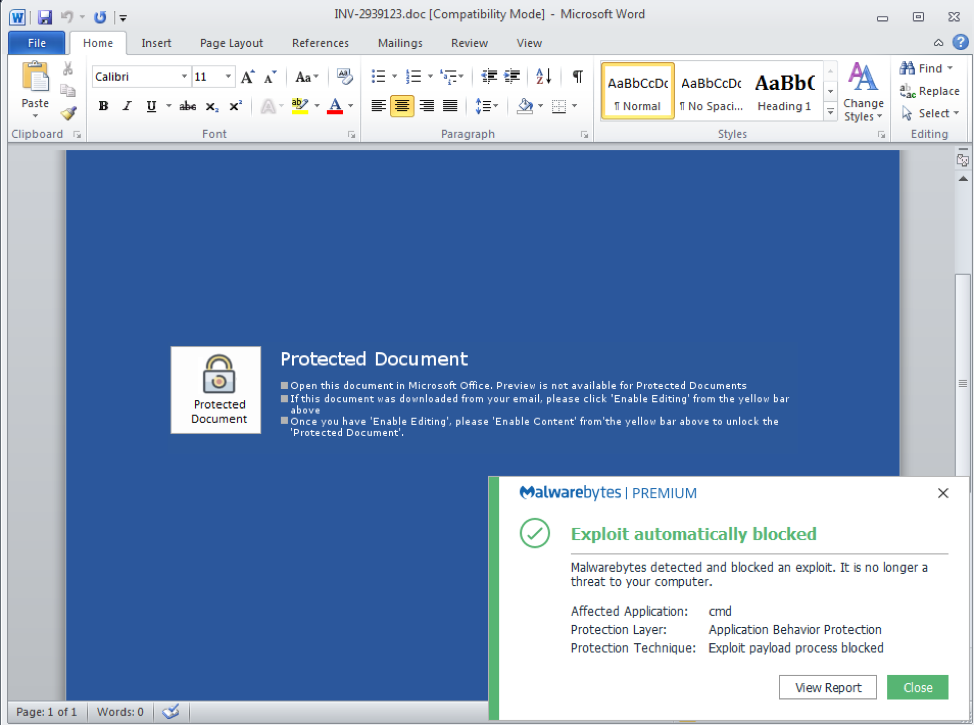
Task: Click green Close button in Malwarebytes alert
Action: tap(917, 687)
